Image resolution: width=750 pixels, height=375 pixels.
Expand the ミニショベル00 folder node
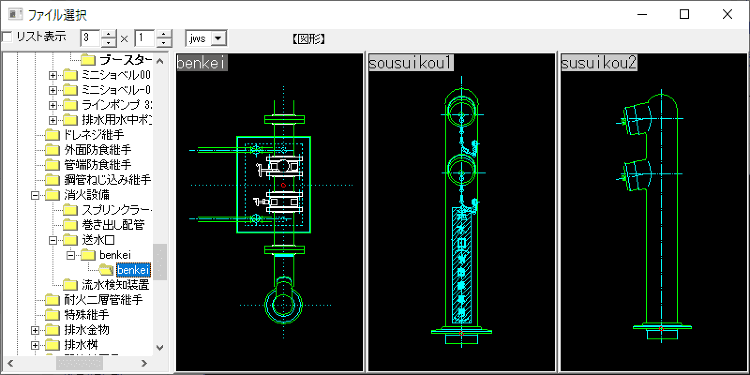click(x=53, y=76)
